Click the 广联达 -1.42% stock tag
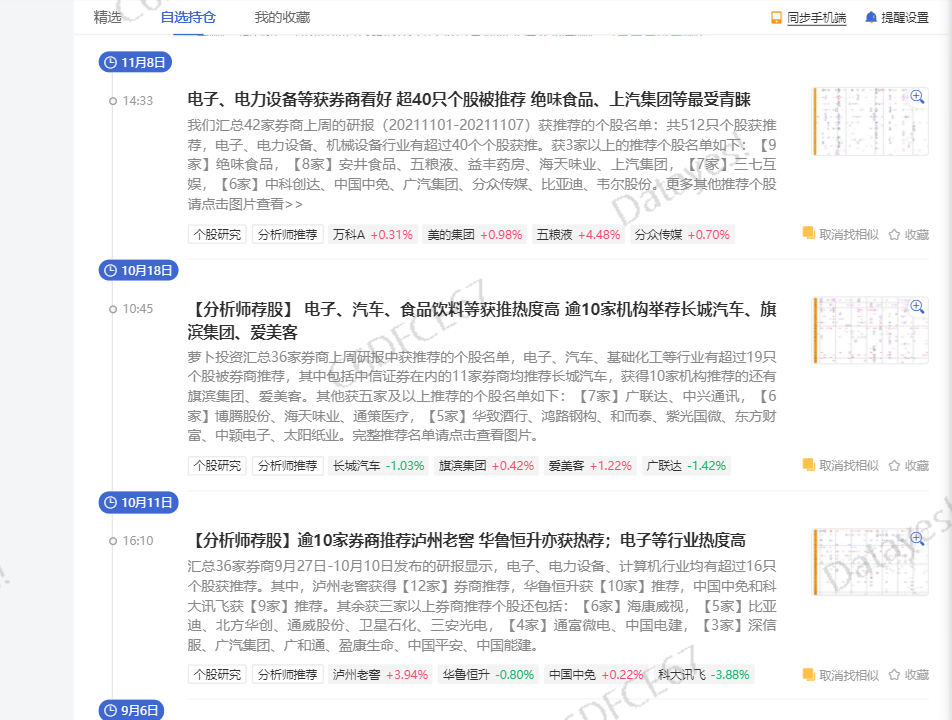The width and height of the screenshot is (952, 720). [686, 466]
